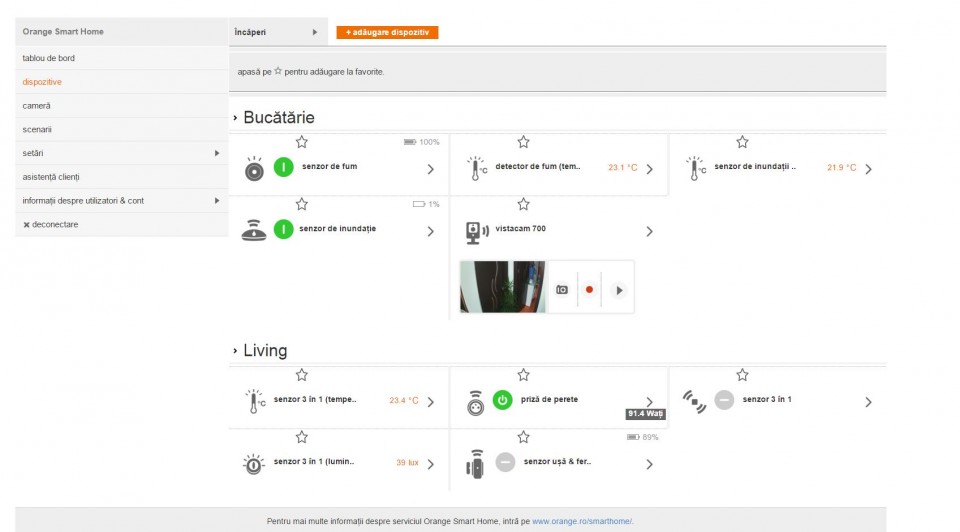
Task: Toggle the green senzor de fum switch
Action: pyautogui.click(x=283, y=167)
